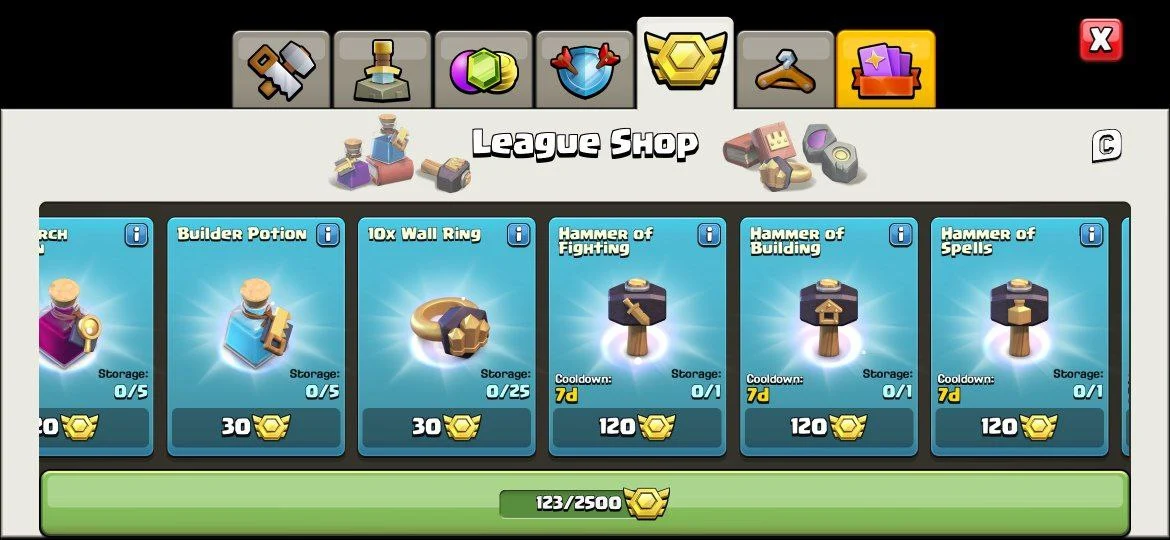Screen dimensions: 1170x540
Task: Open the gems and coins resources tab
Action: [x=484, y=69]
